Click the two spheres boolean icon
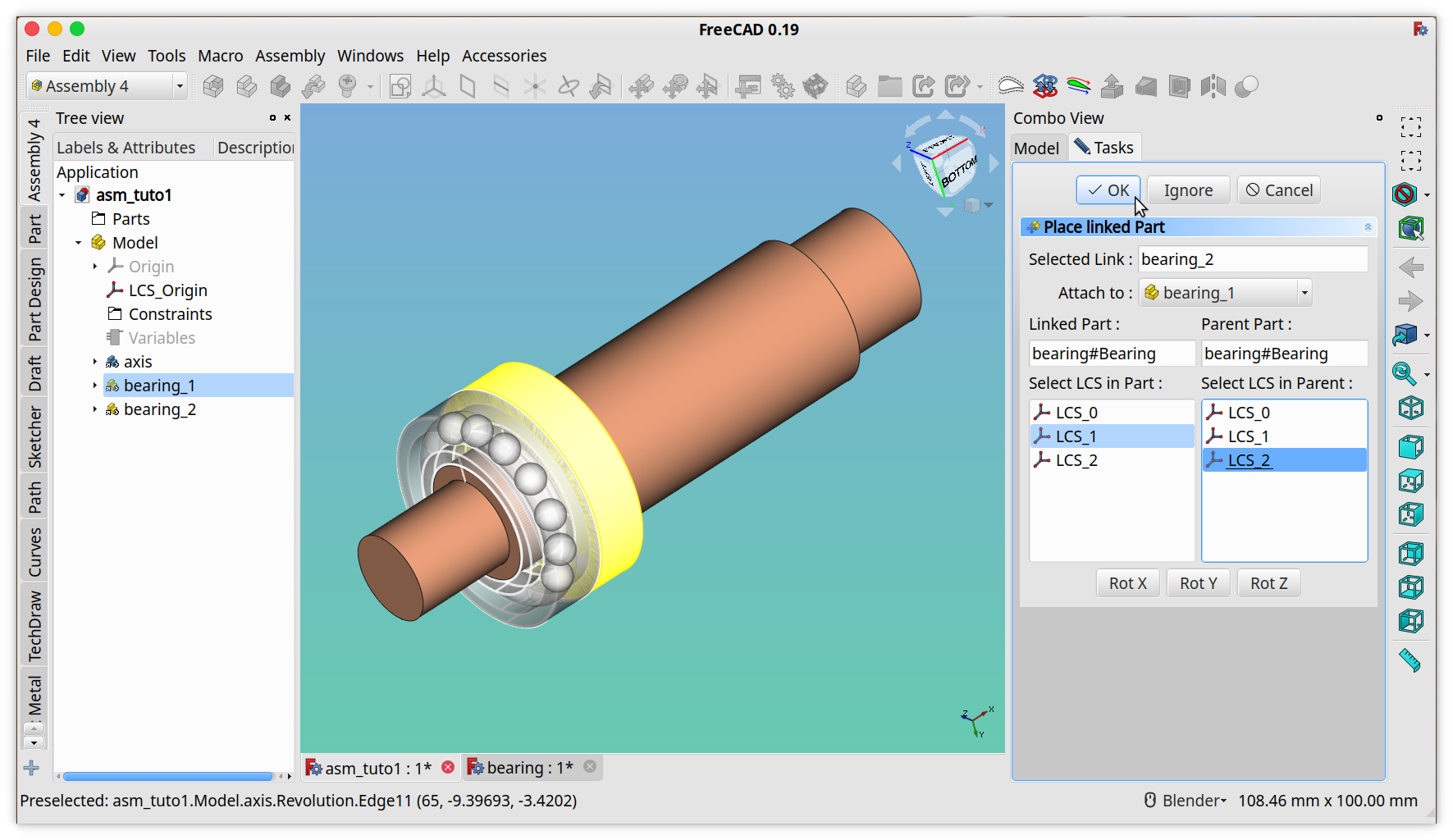The width and height of the screenshot is (1453, 840). [1246, 86]
